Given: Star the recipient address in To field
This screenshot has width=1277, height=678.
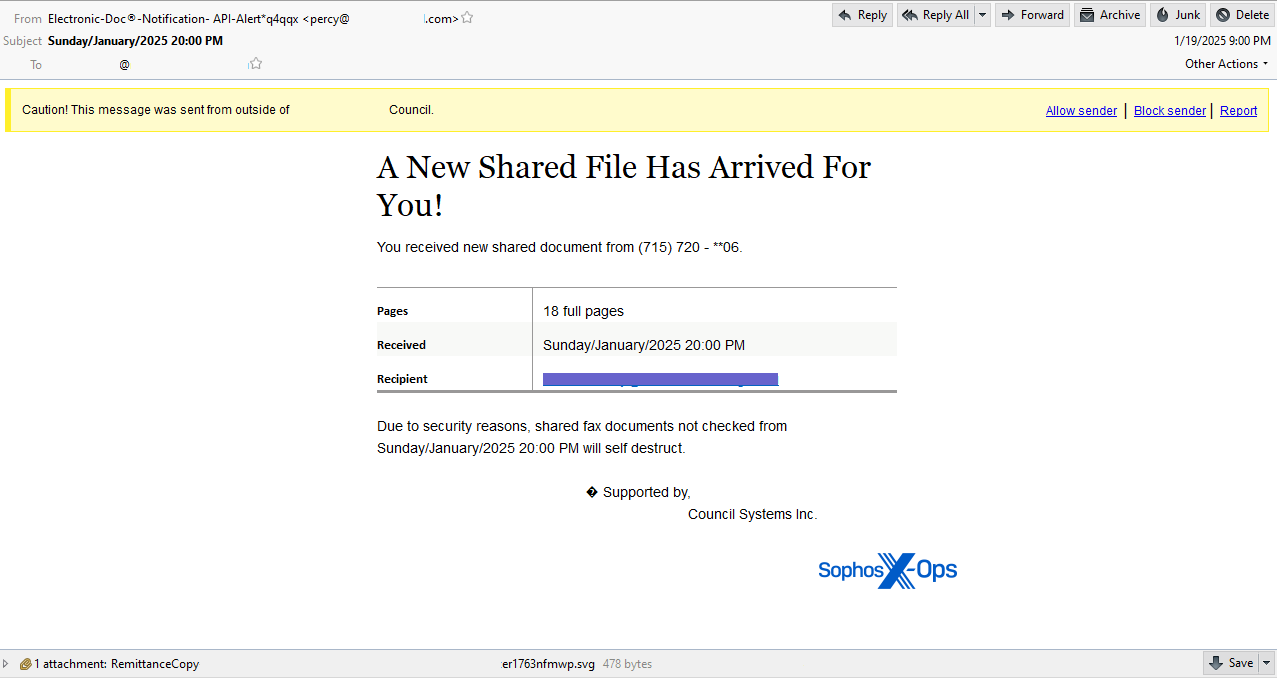Looking at the screenshot, I should pos(256,64).
